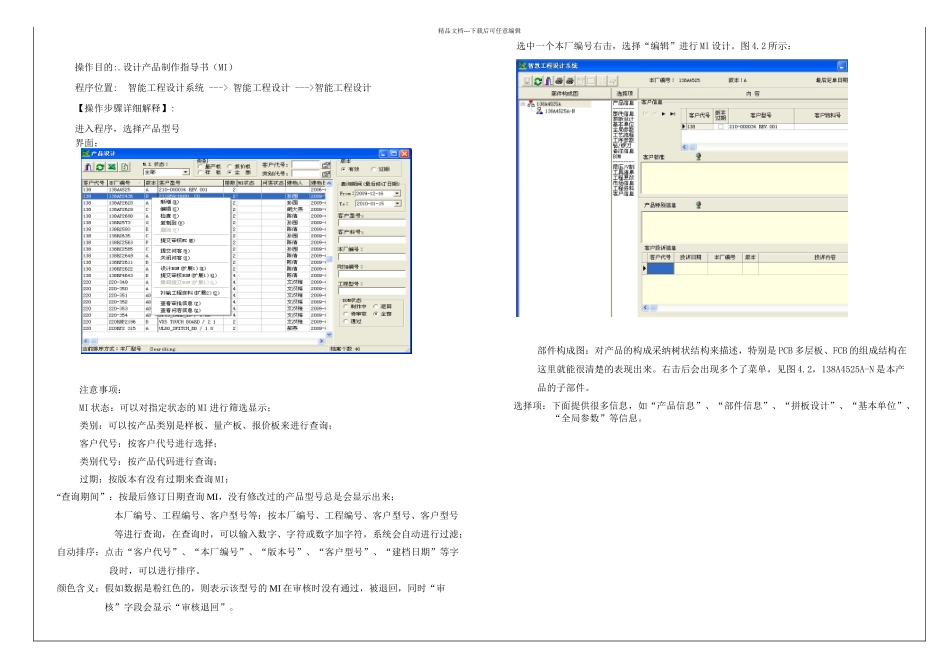Click into 客户型号 search field
The height and width of the screenshot is (672, 950).
[x=372, y=223]
